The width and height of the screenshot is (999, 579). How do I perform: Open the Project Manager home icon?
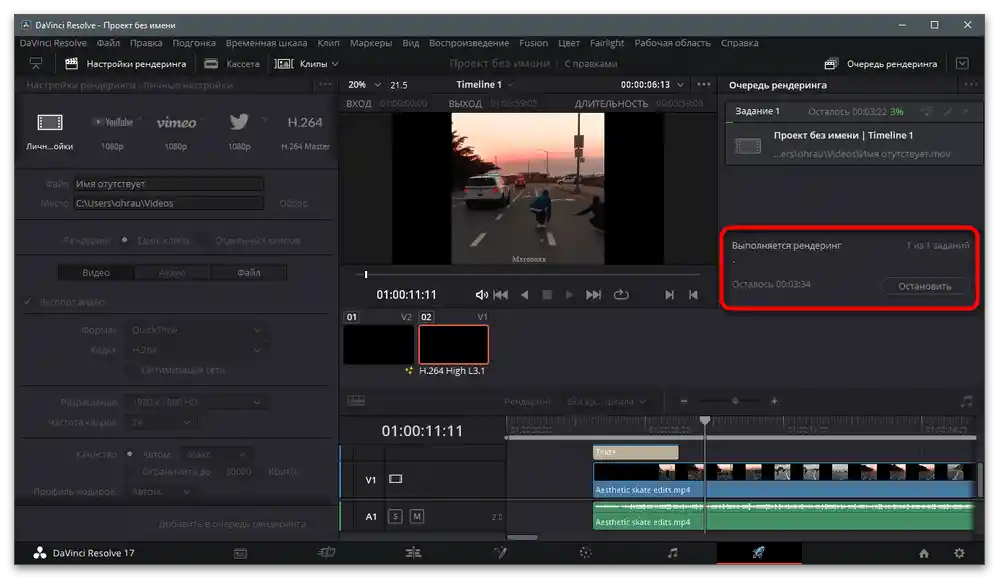[924, 554]
